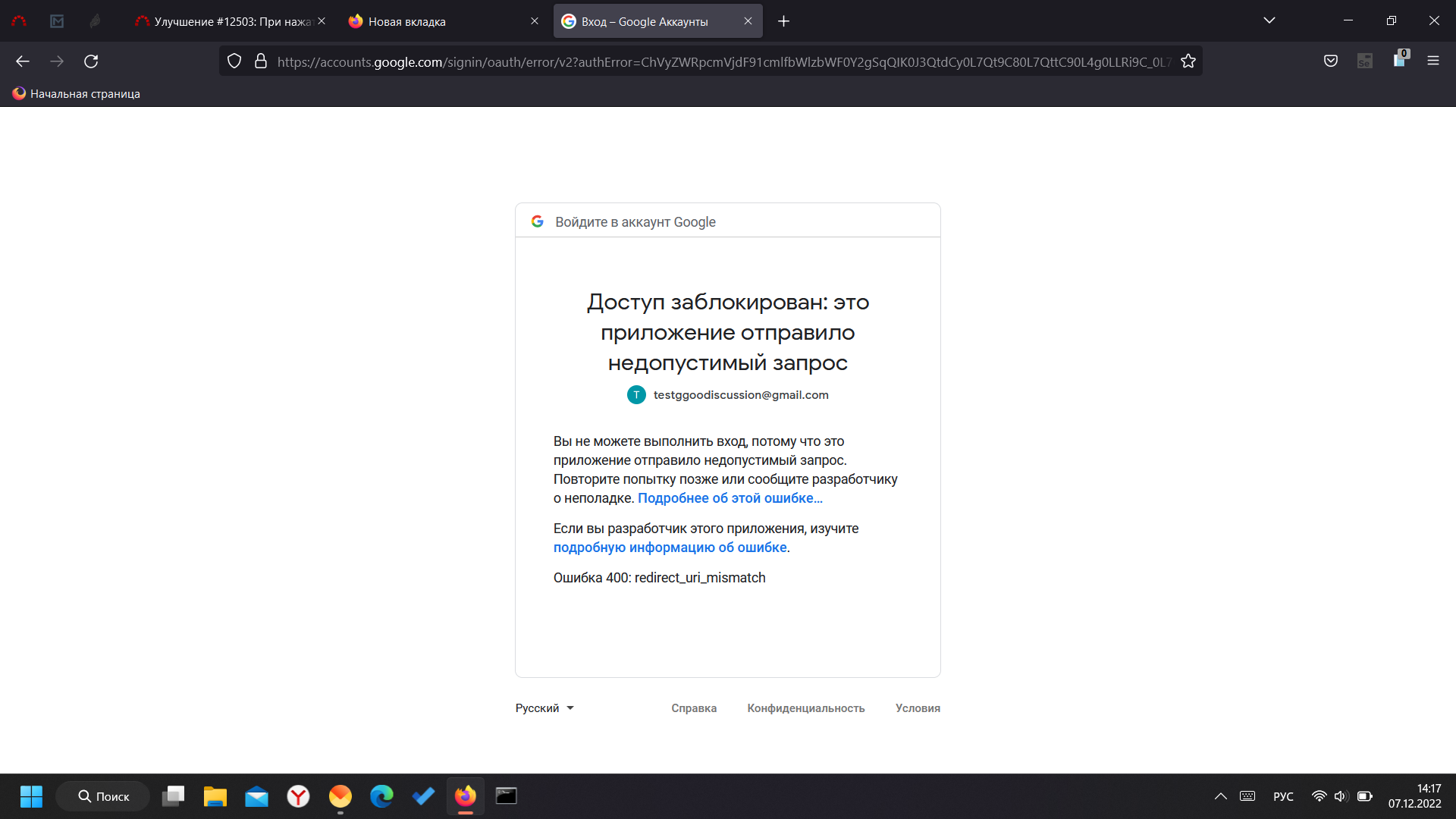Image resolution: width=1456 pixels, height=819 pixels.
Task: Open the Справка footer link
Action: pyautogui.click(x=694, y=708)
